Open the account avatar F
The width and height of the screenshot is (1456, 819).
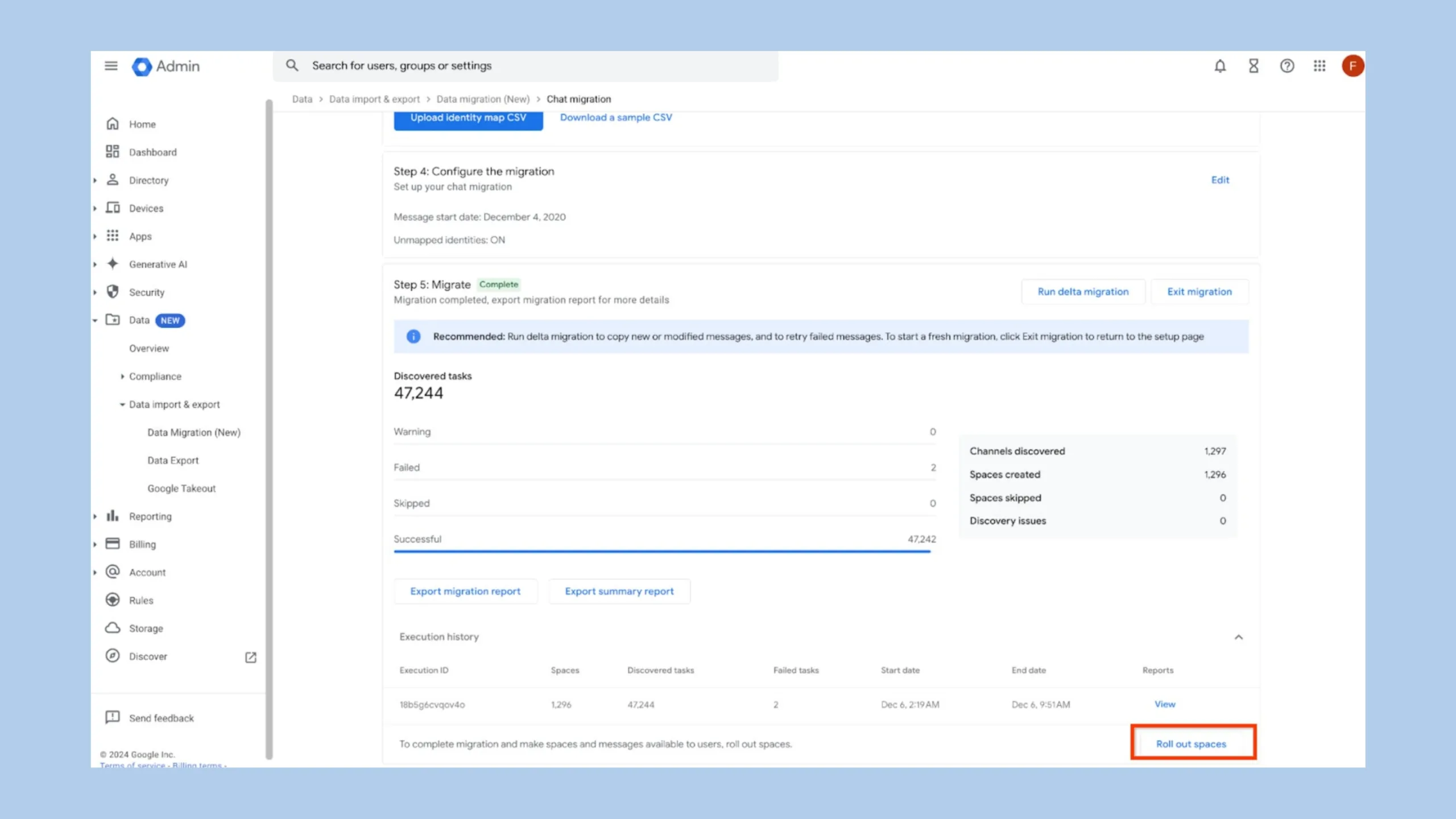coord(1352,66)
